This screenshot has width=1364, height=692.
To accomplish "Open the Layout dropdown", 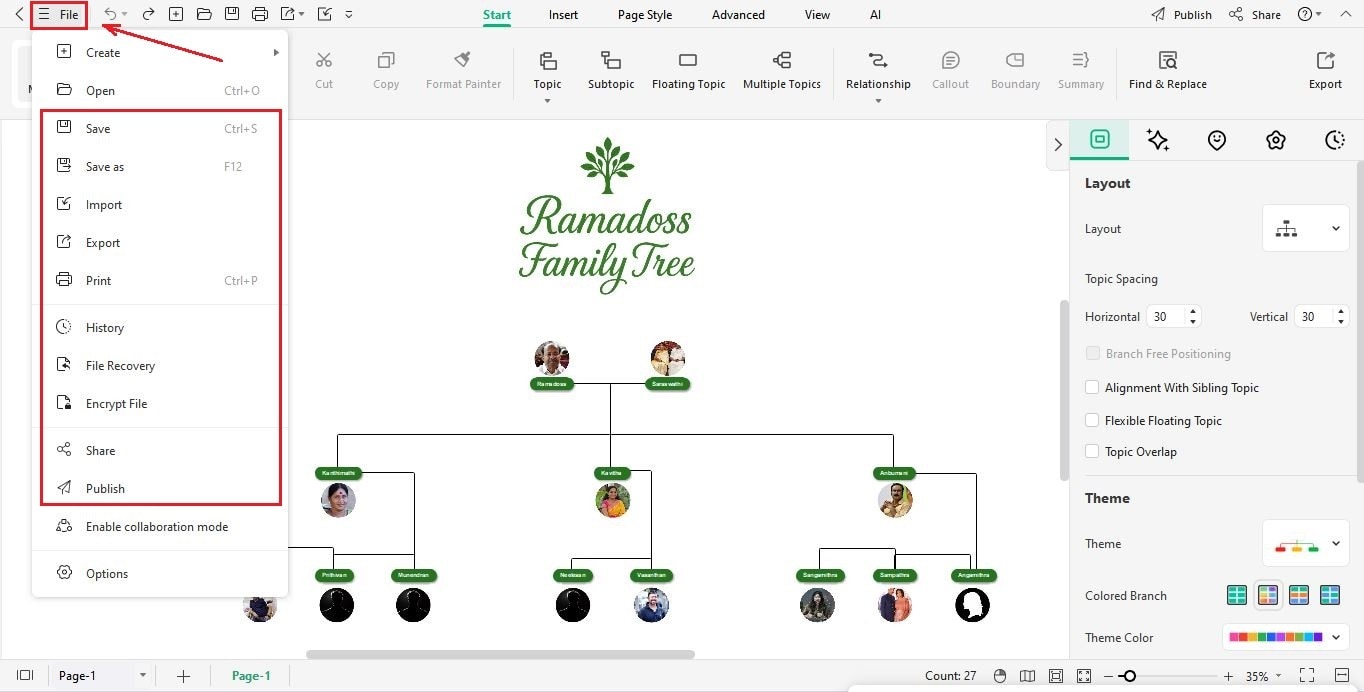I will (x=1306, y=229).
